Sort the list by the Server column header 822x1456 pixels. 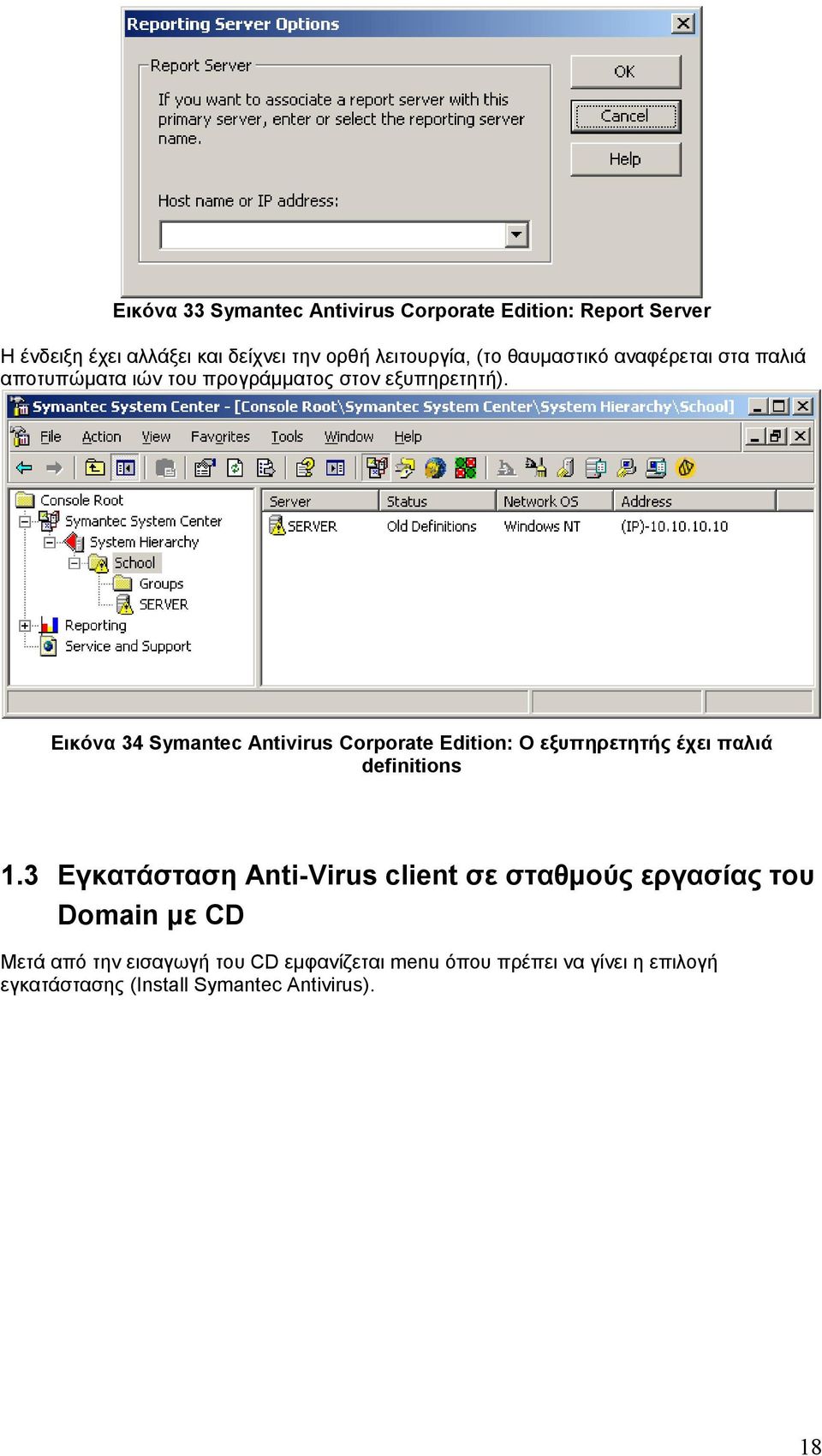(x=319, y=501)
